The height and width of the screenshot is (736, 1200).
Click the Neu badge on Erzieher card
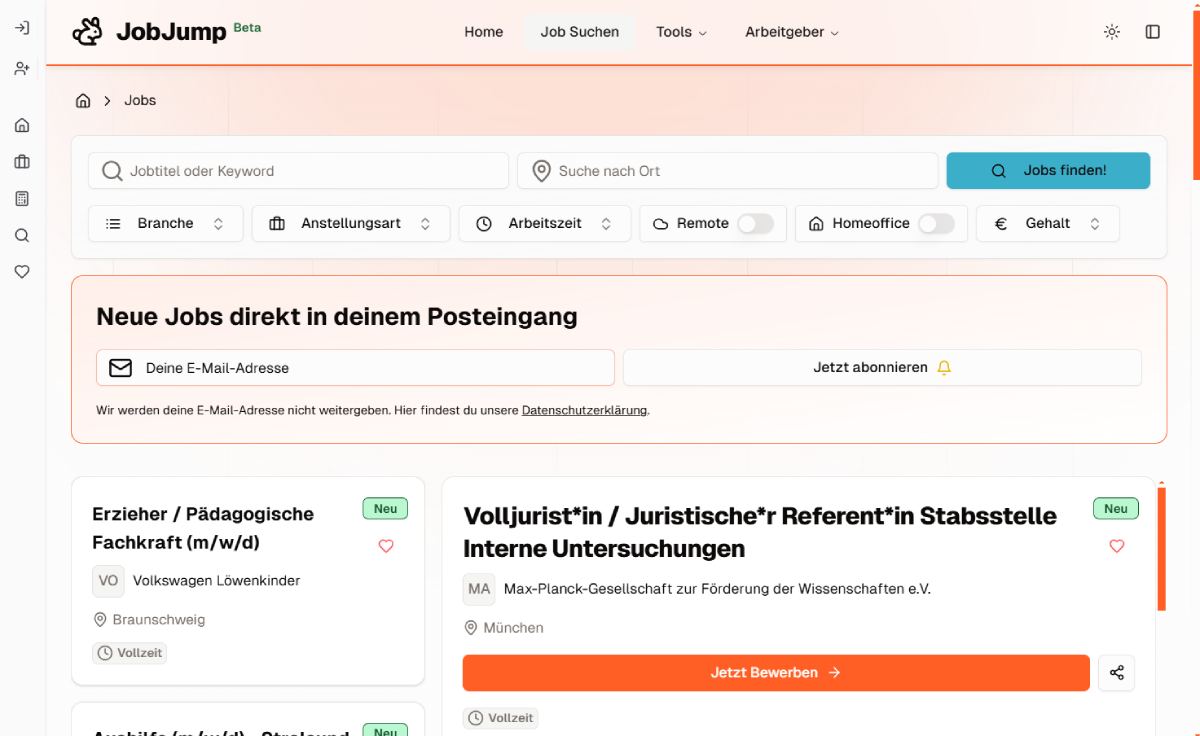click(x=386, y=509)
